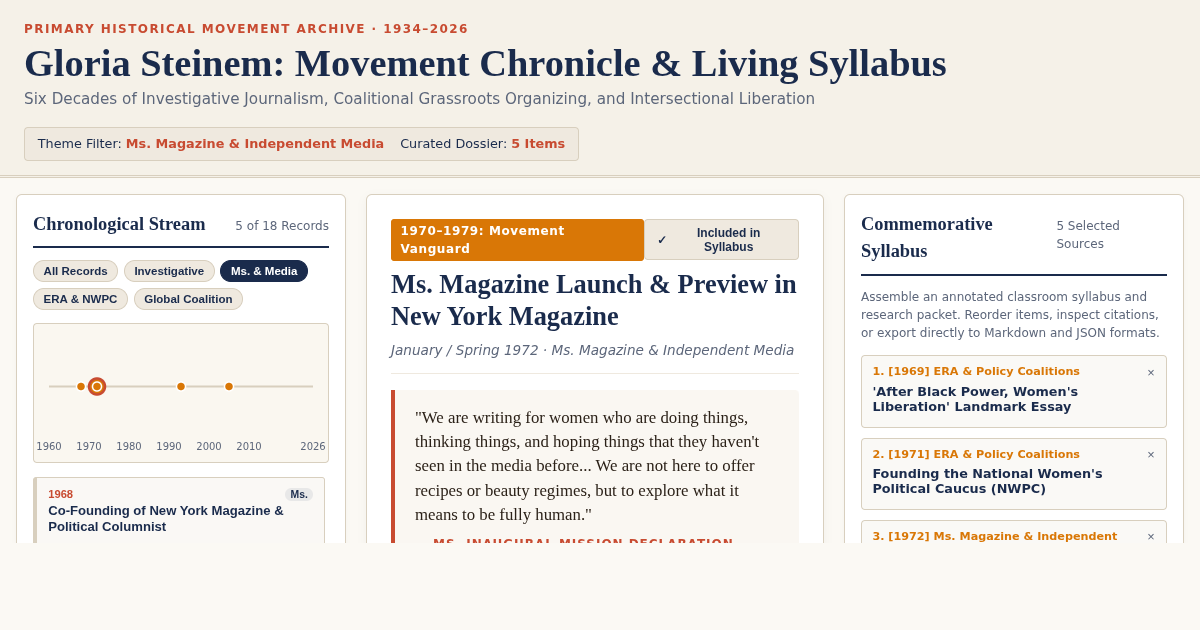Screen dimensions: 1200x630
Task: Click the 1968 timeline dot
Action: (81, 386)
